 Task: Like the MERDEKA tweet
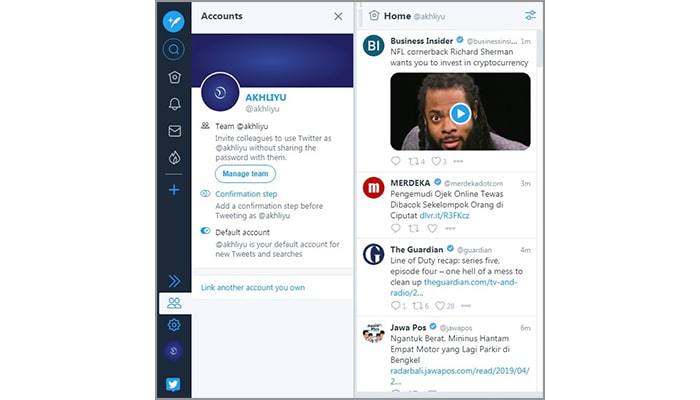[432, 229]
